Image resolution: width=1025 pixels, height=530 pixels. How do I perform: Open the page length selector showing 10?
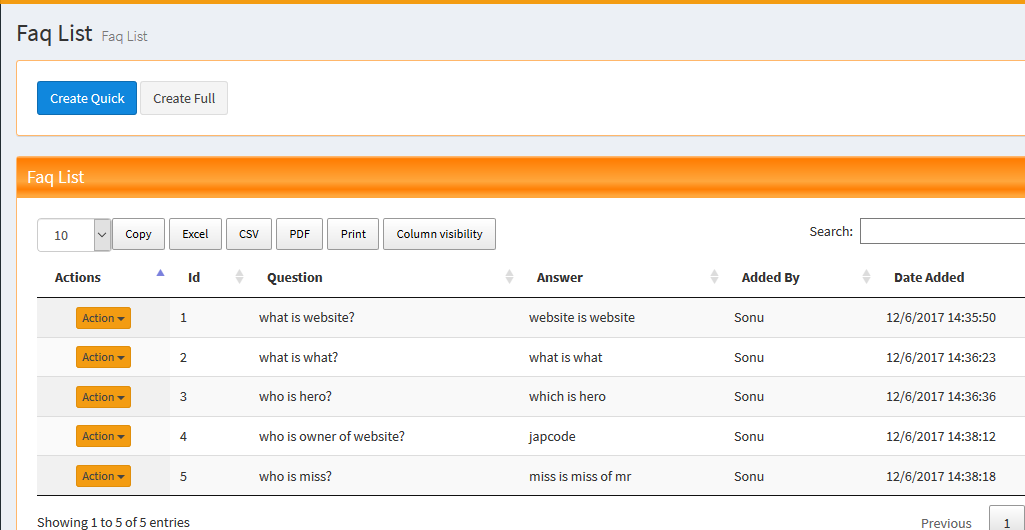(x=74, y=235)
